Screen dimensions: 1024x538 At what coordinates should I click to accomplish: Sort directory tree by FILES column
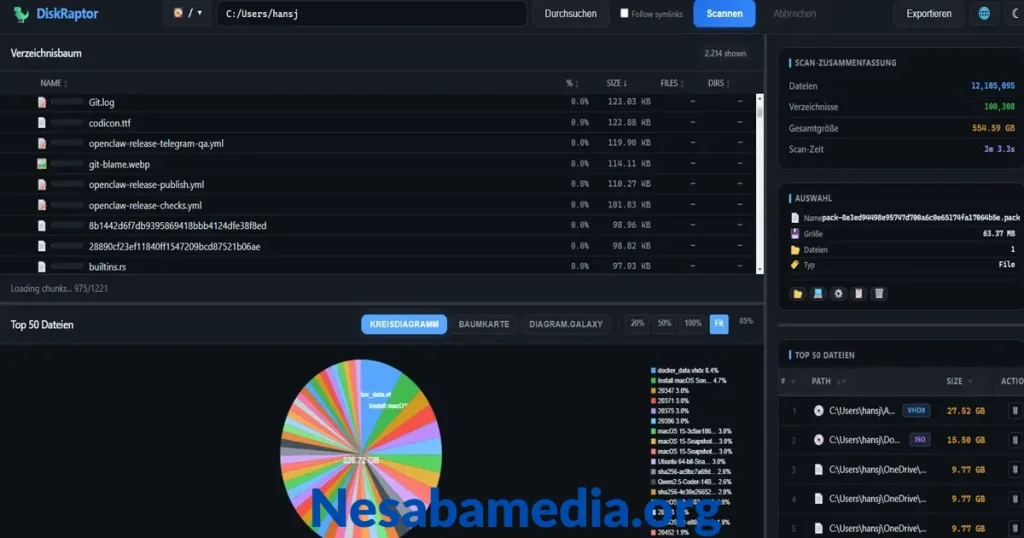point(672,83)
